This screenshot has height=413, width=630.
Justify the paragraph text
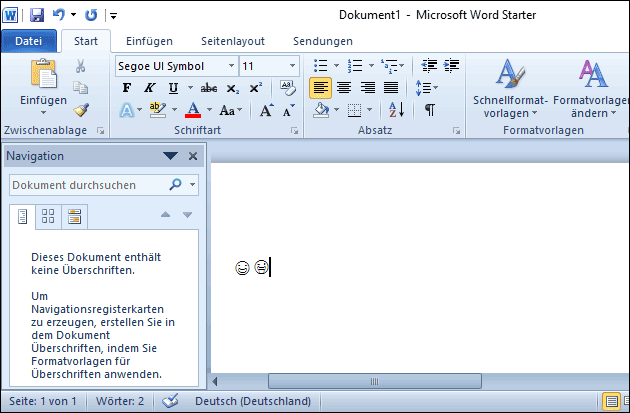[391, 88]
